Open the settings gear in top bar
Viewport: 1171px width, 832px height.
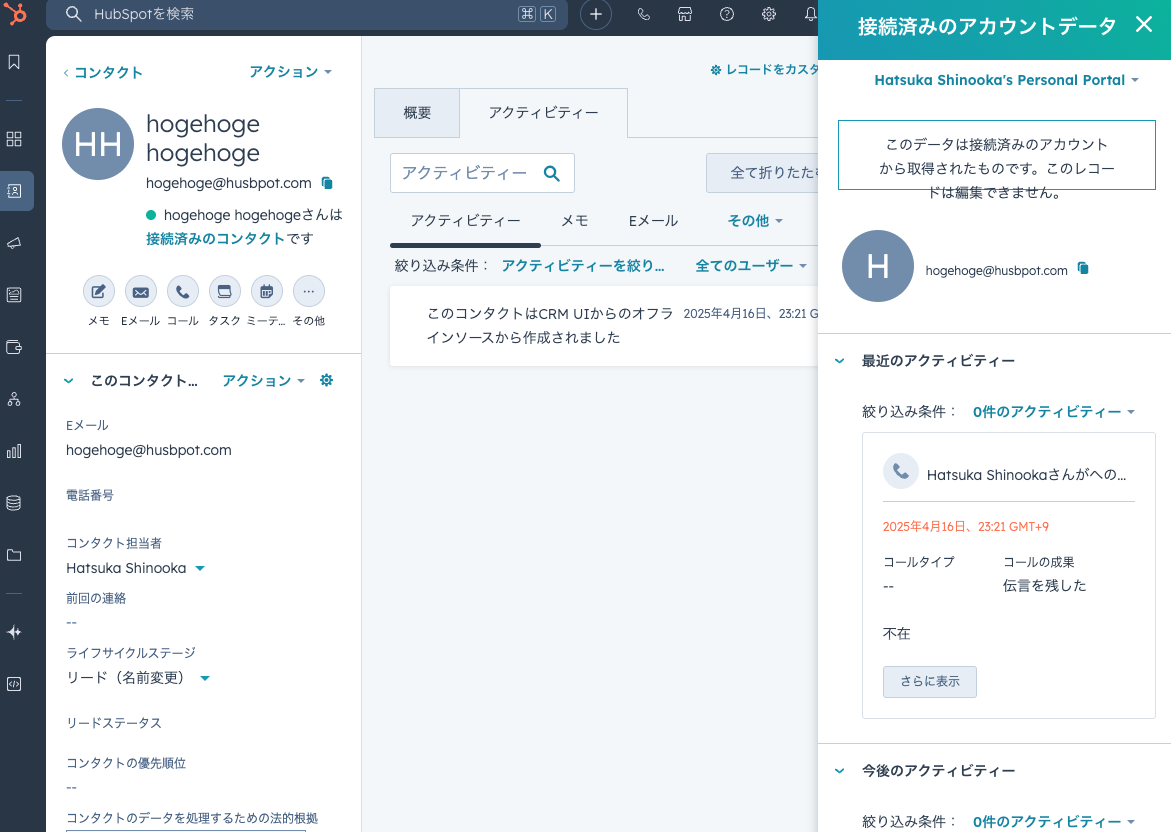tap(768, 14)
